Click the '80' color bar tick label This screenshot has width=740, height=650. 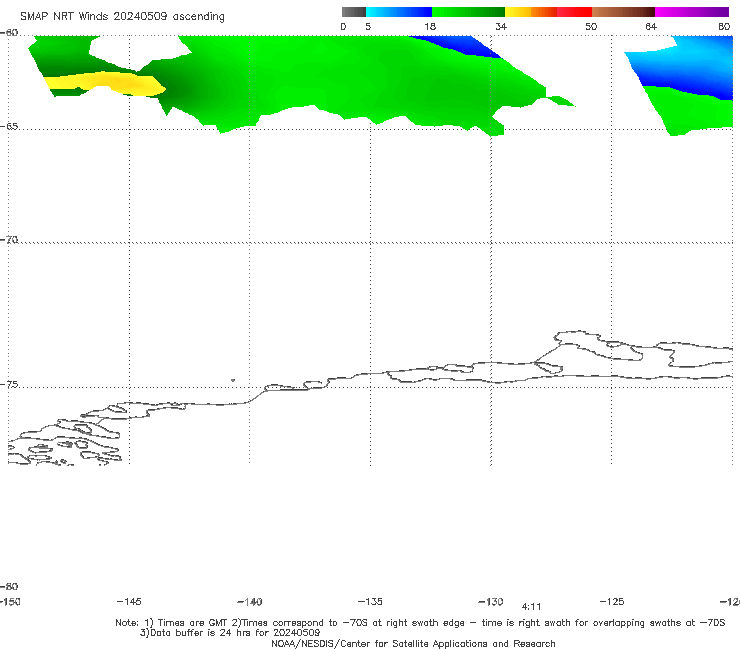724,26
